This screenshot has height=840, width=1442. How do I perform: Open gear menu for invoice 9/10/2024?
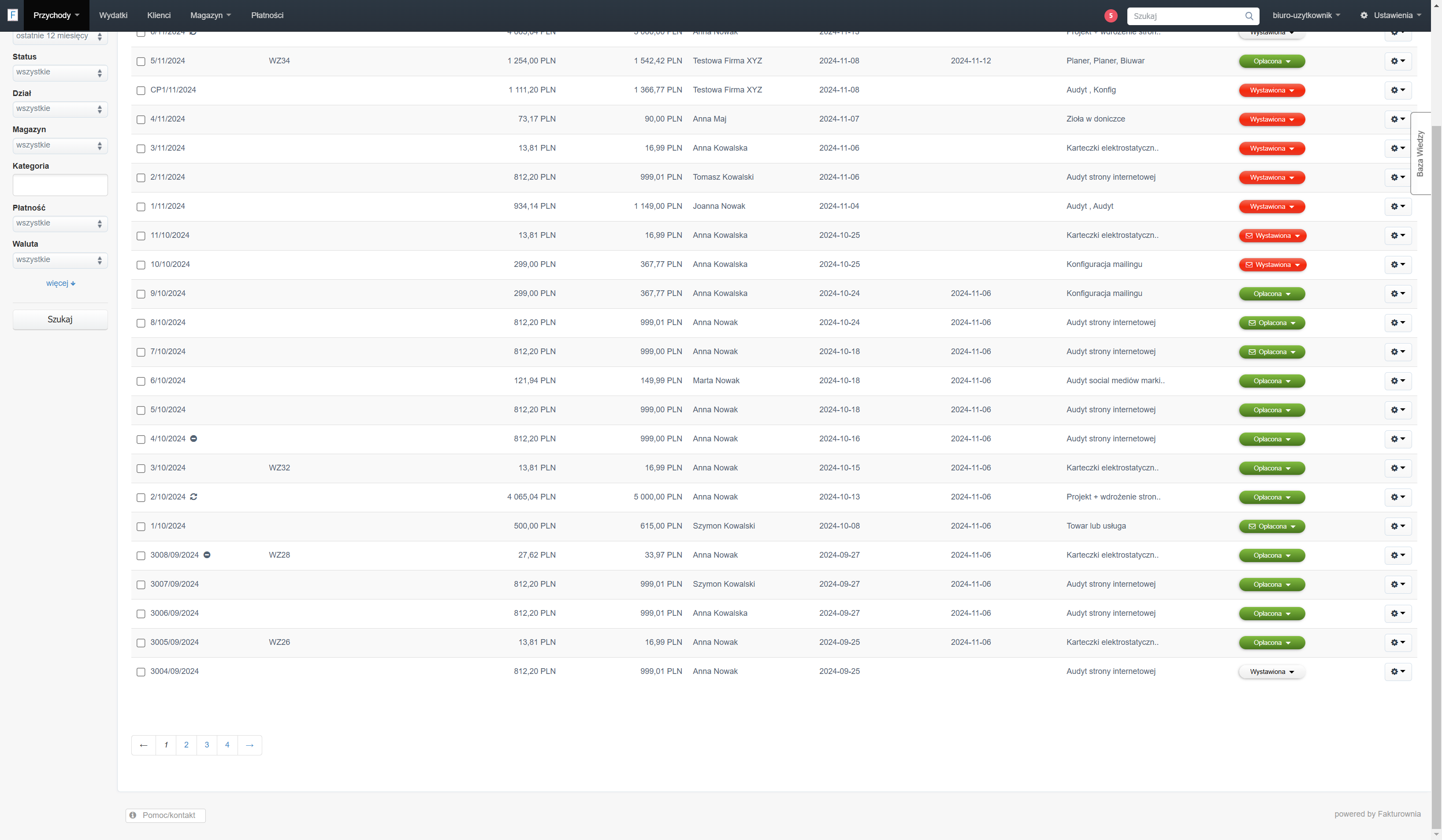pos(1398,293)
